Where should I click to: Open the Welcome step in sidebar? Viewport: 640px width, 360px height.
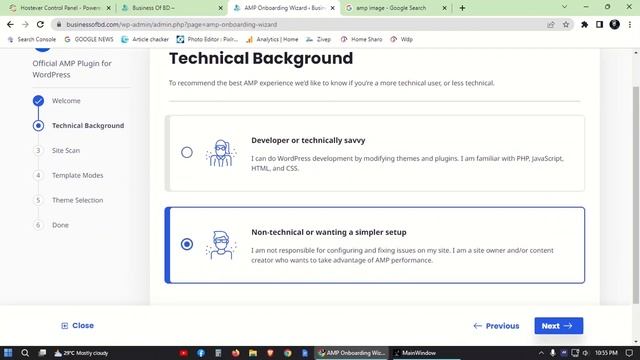click(x=66, y=101)
